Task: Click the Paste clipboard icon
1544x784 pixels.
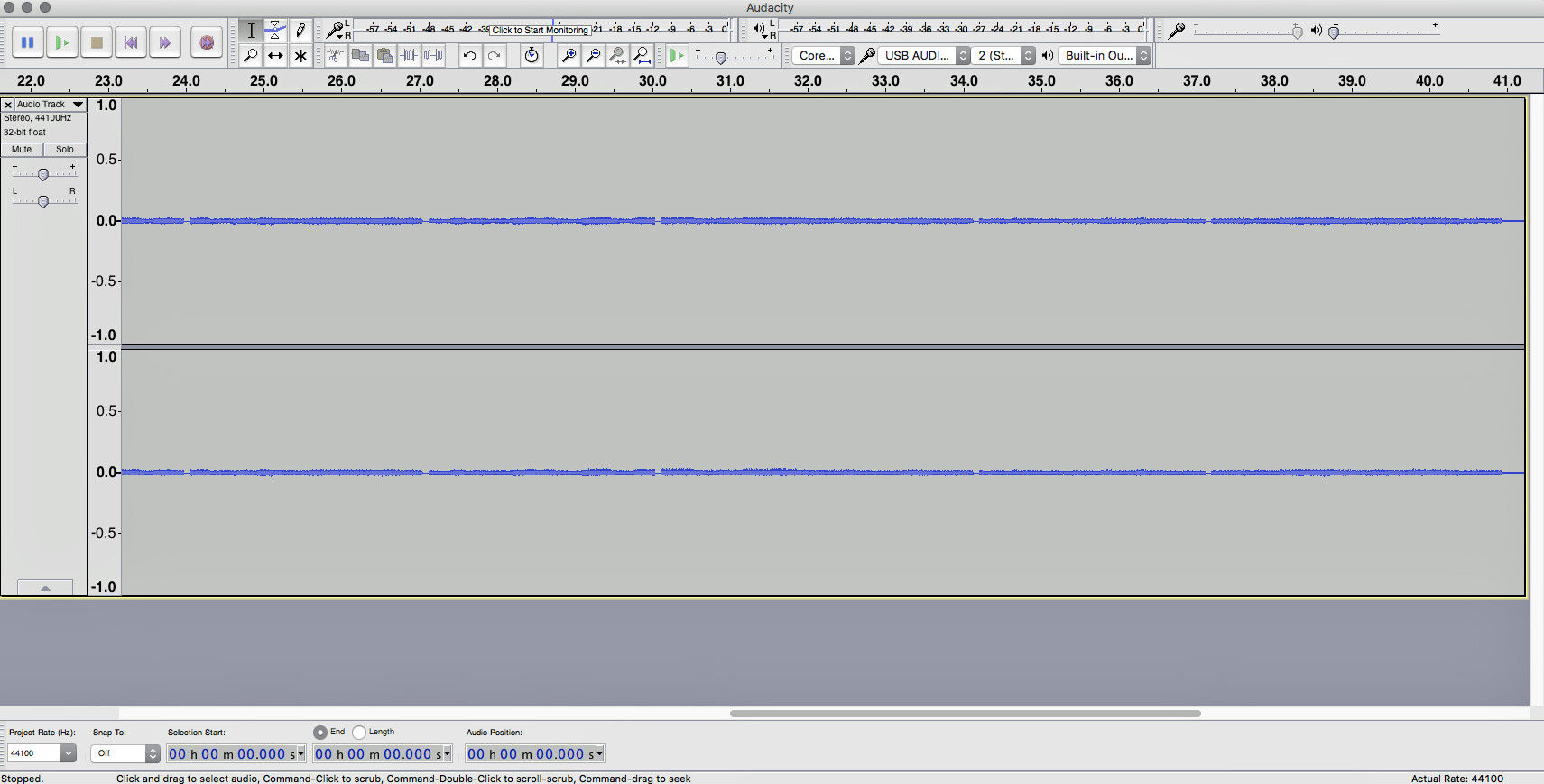Action: tap(384, 56)
